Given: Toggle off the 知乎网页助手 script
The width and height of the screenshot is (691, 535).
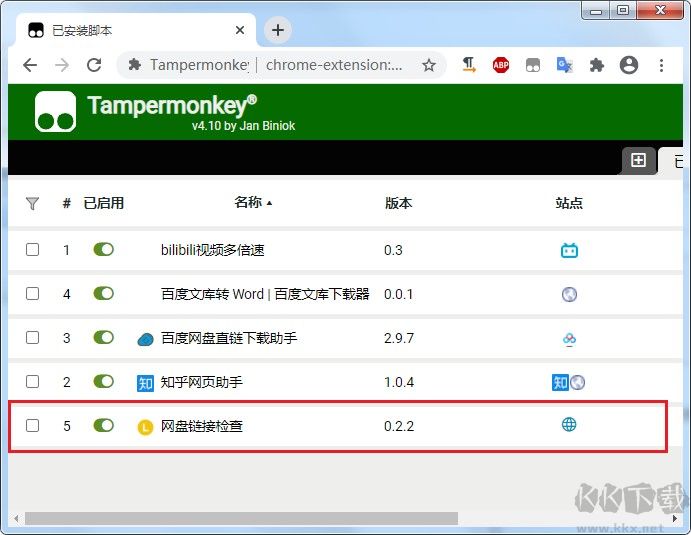Looking at the screenshot, I should point(104,381).
